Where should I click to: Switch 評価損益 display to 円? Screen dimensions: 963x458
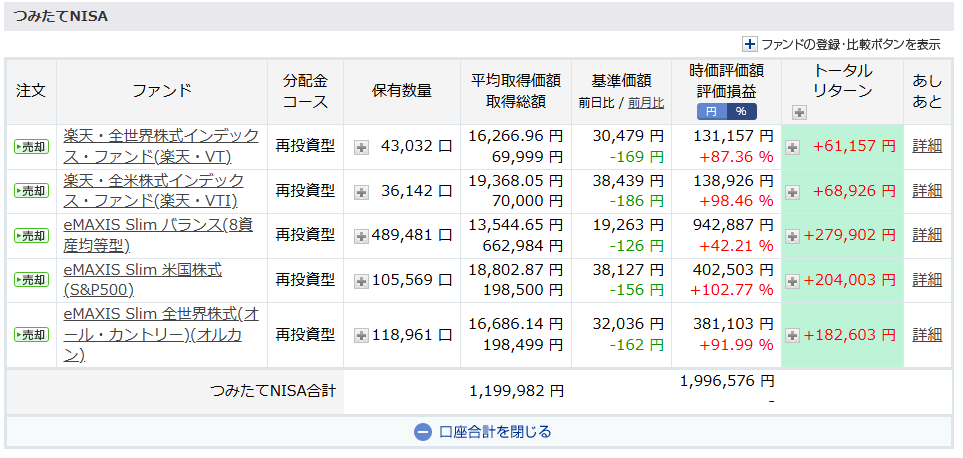coord(712,112)
